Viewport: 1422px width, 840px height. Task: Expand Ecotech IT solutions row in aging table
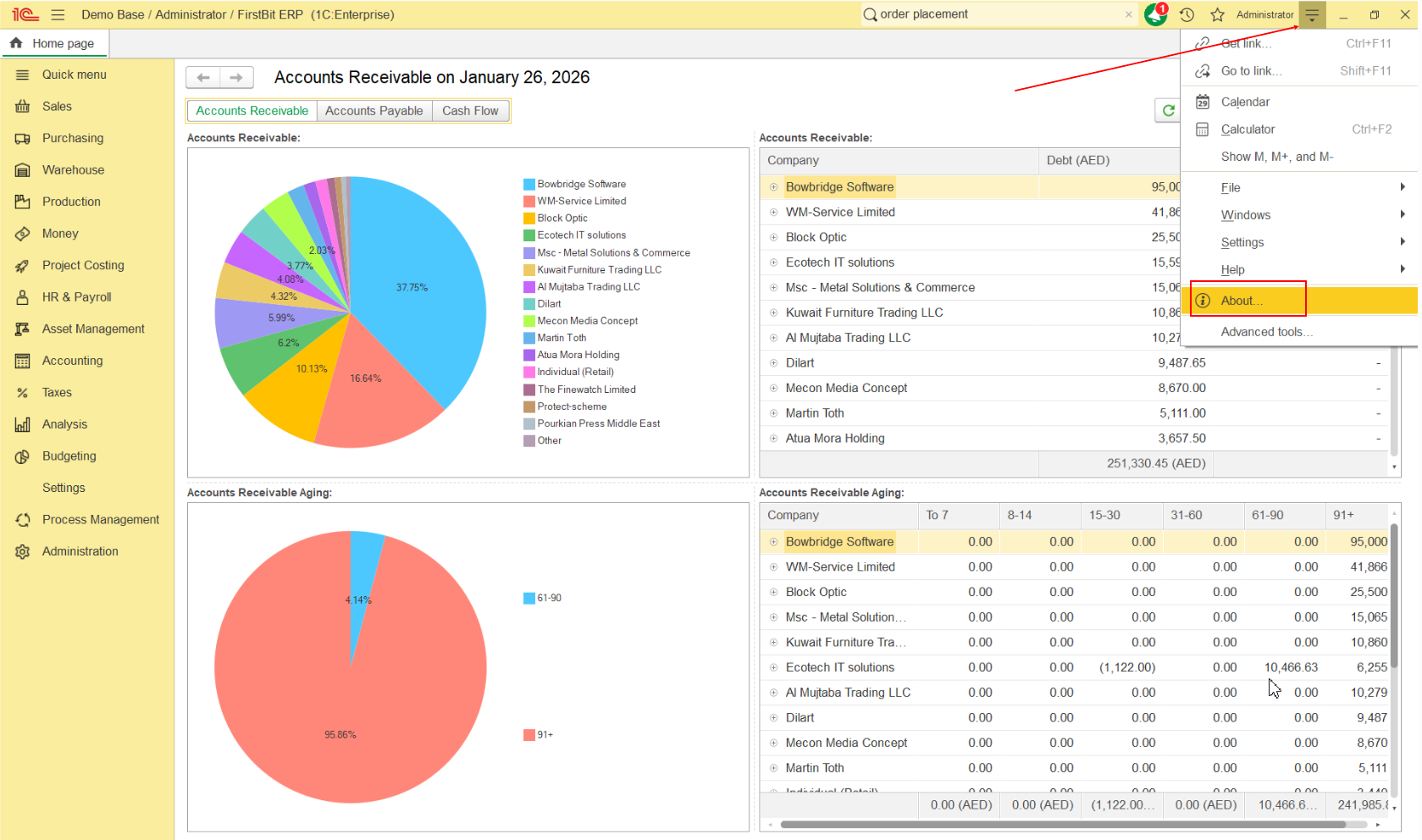point(773,667)
